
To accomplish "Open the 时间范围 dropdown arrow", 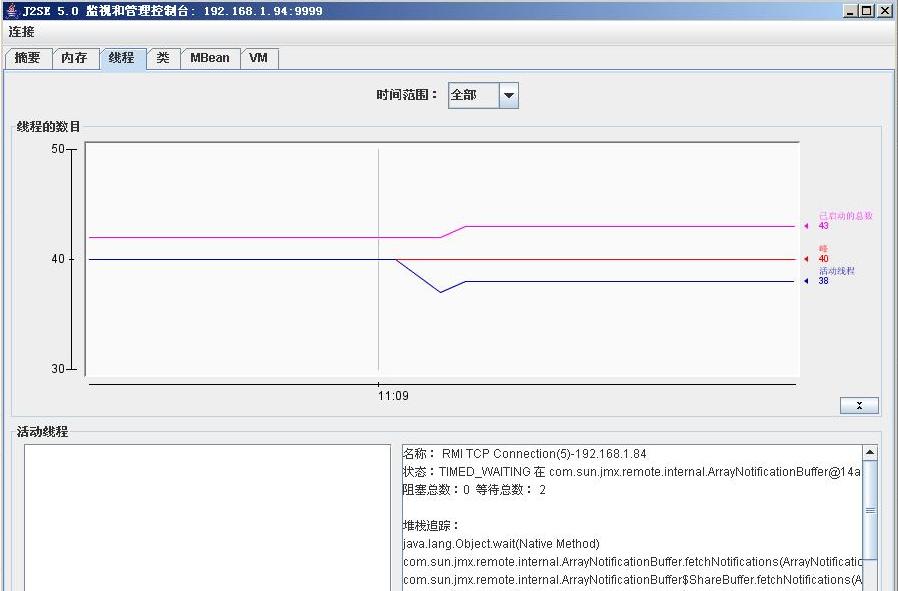I will click(509, 96).
